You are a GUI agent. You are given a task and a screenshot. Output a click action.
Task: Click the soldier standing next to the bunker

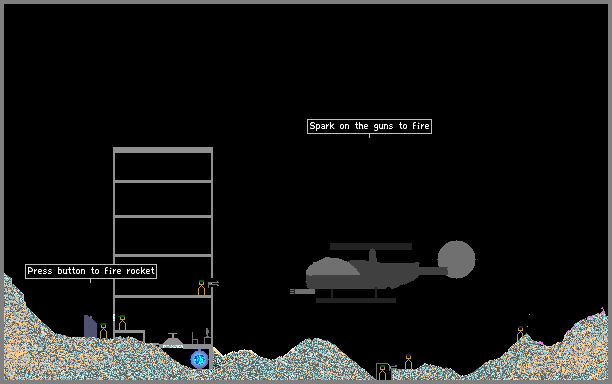coord(408,362)
